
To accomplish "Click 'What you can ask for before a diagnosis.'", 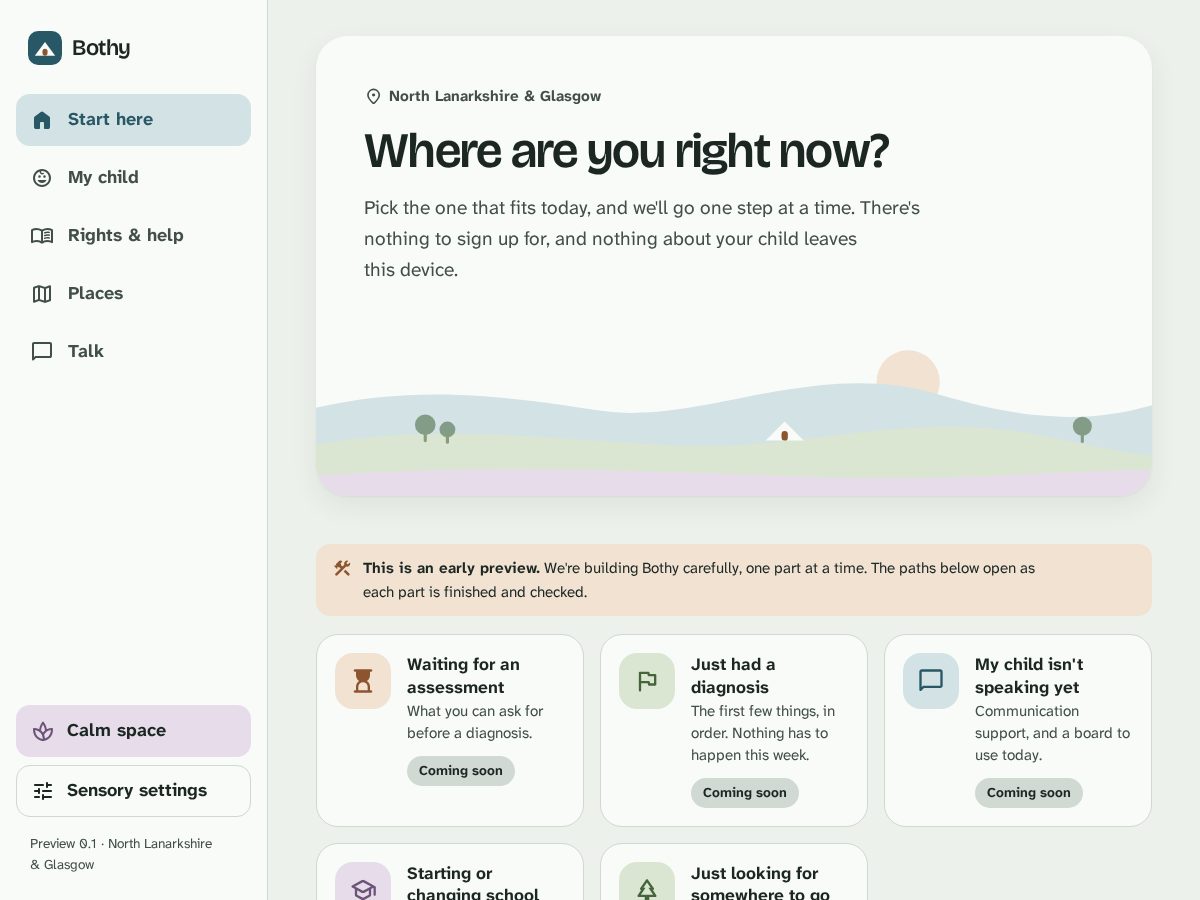I will tap(475, 722).
